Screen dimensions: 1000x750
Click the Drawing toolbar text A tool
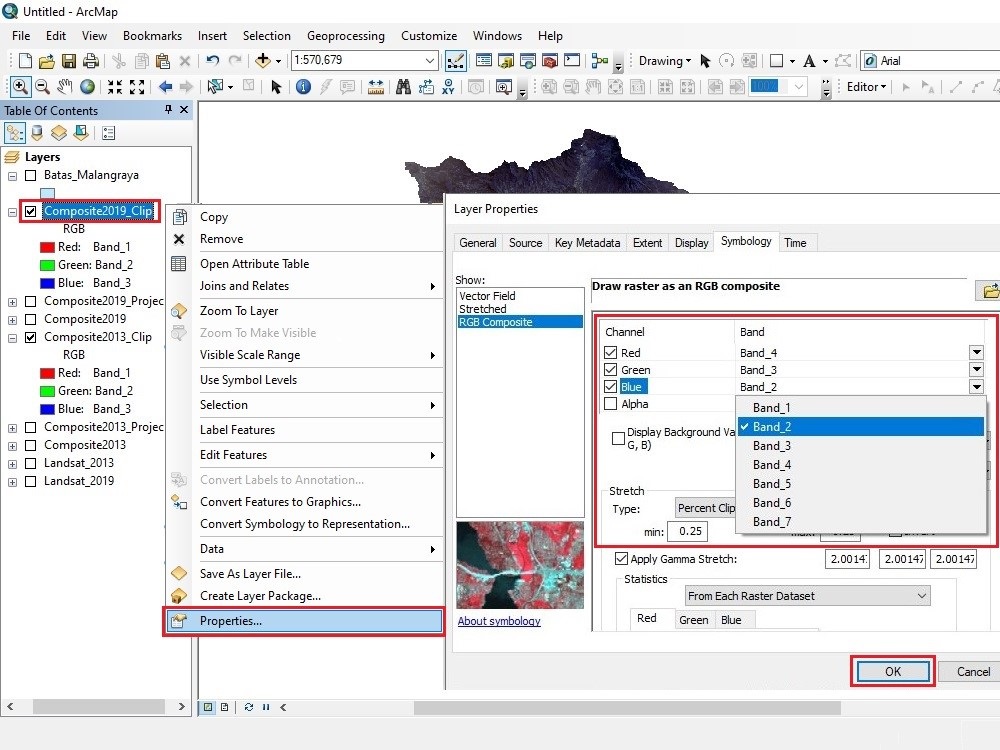coord(809,61)
